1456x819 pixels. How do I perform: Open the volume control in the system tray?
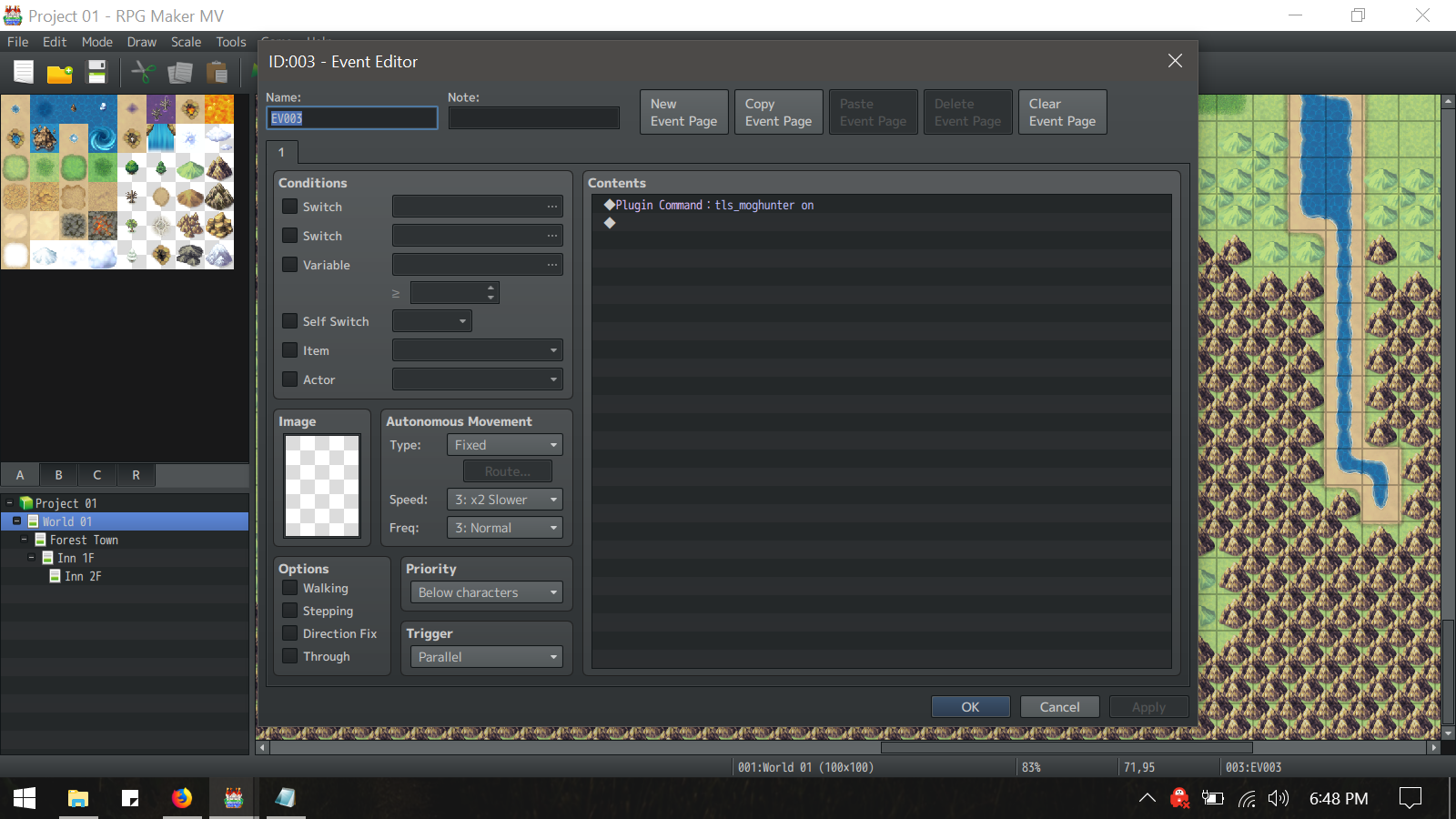click(1279, 798)
